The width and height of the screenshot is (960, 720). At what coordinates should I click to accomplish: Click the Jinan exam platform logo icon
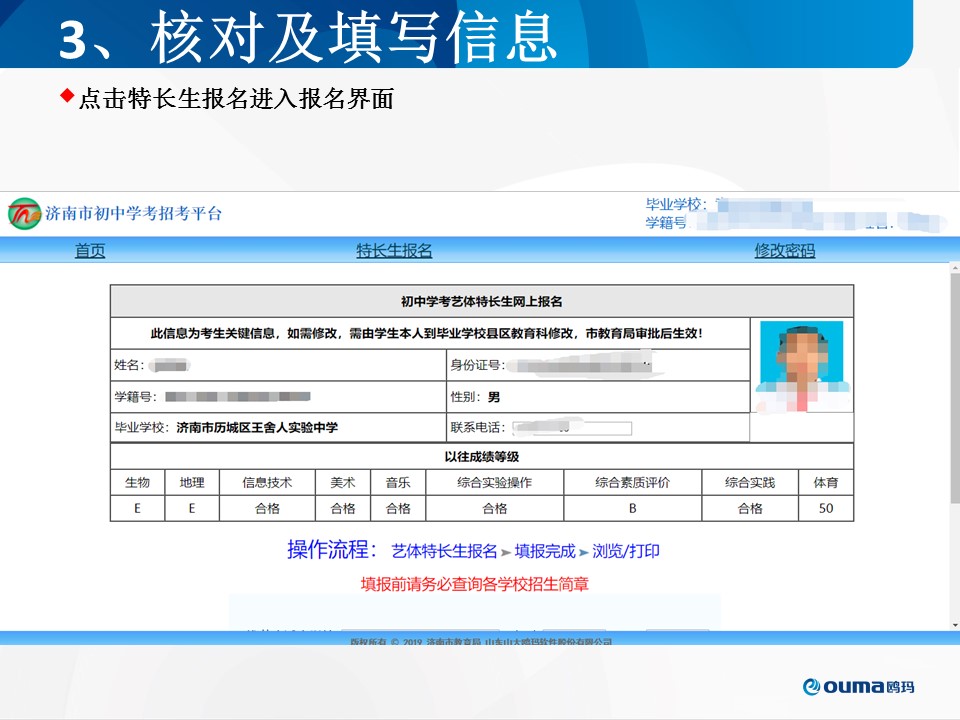24,213
